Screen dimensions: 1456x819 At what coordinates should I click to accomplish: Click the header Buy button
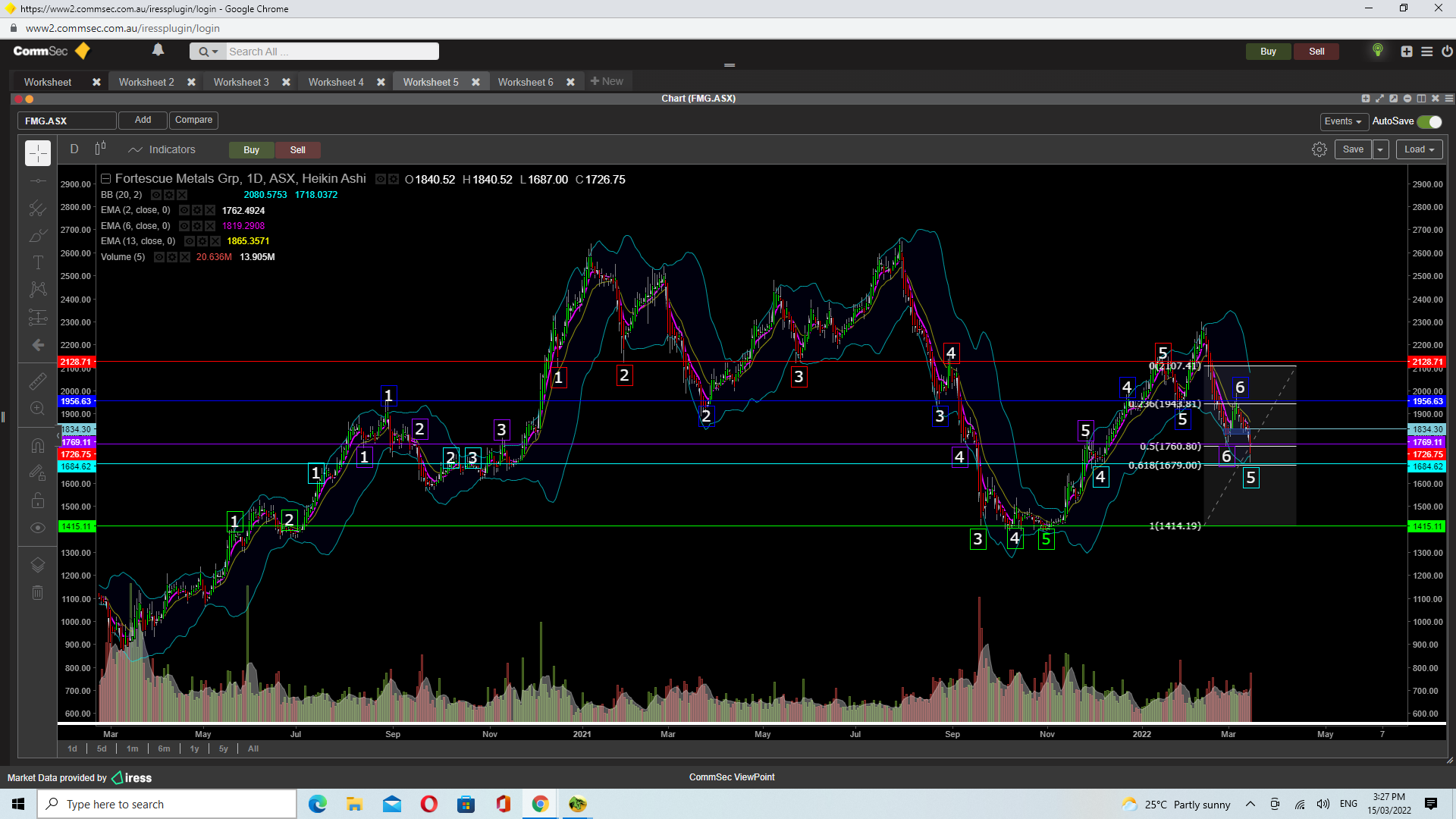point(1268,52)
